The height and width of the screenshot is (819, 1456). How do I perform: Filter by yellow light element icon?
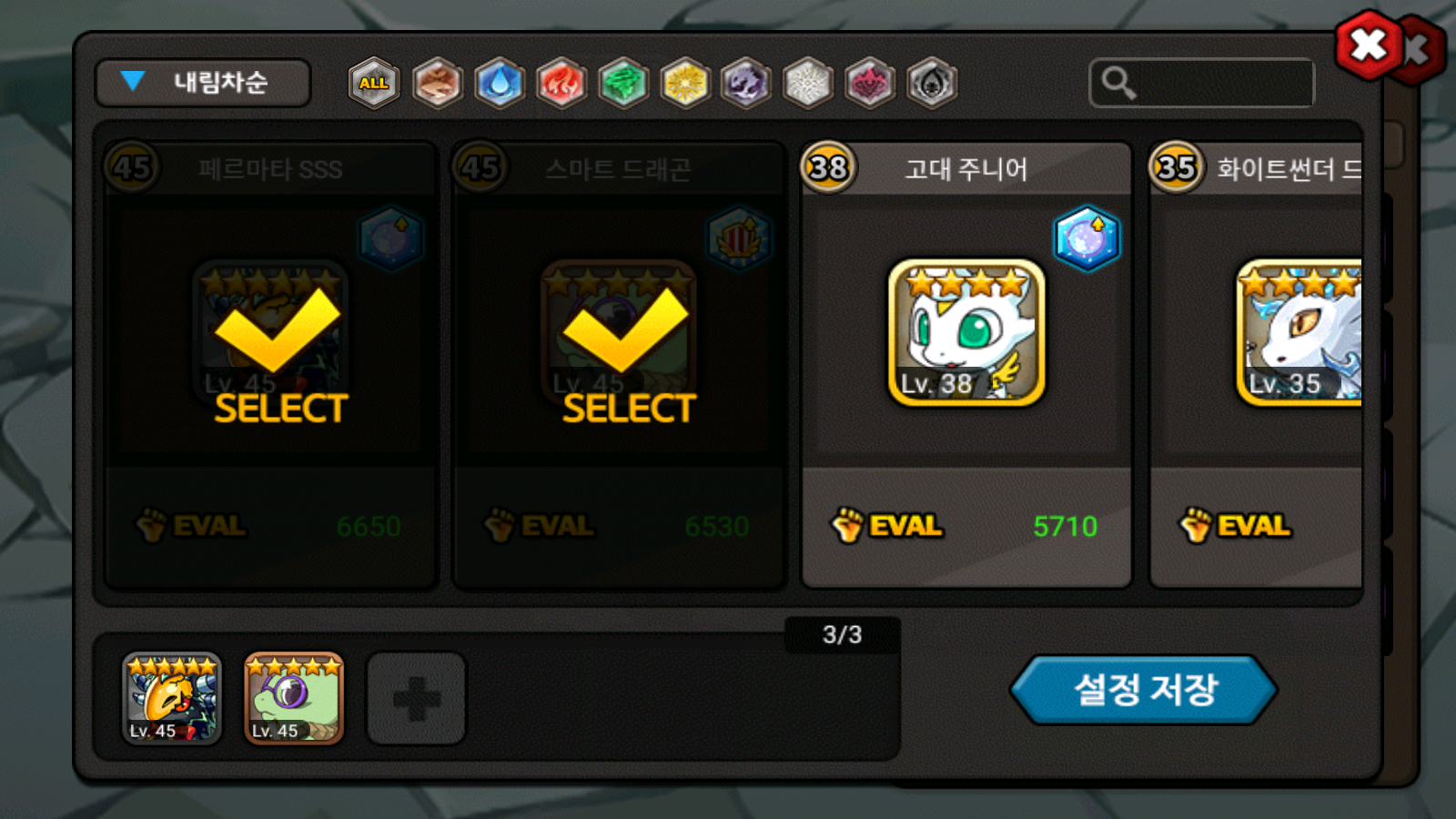click(685, 83)
